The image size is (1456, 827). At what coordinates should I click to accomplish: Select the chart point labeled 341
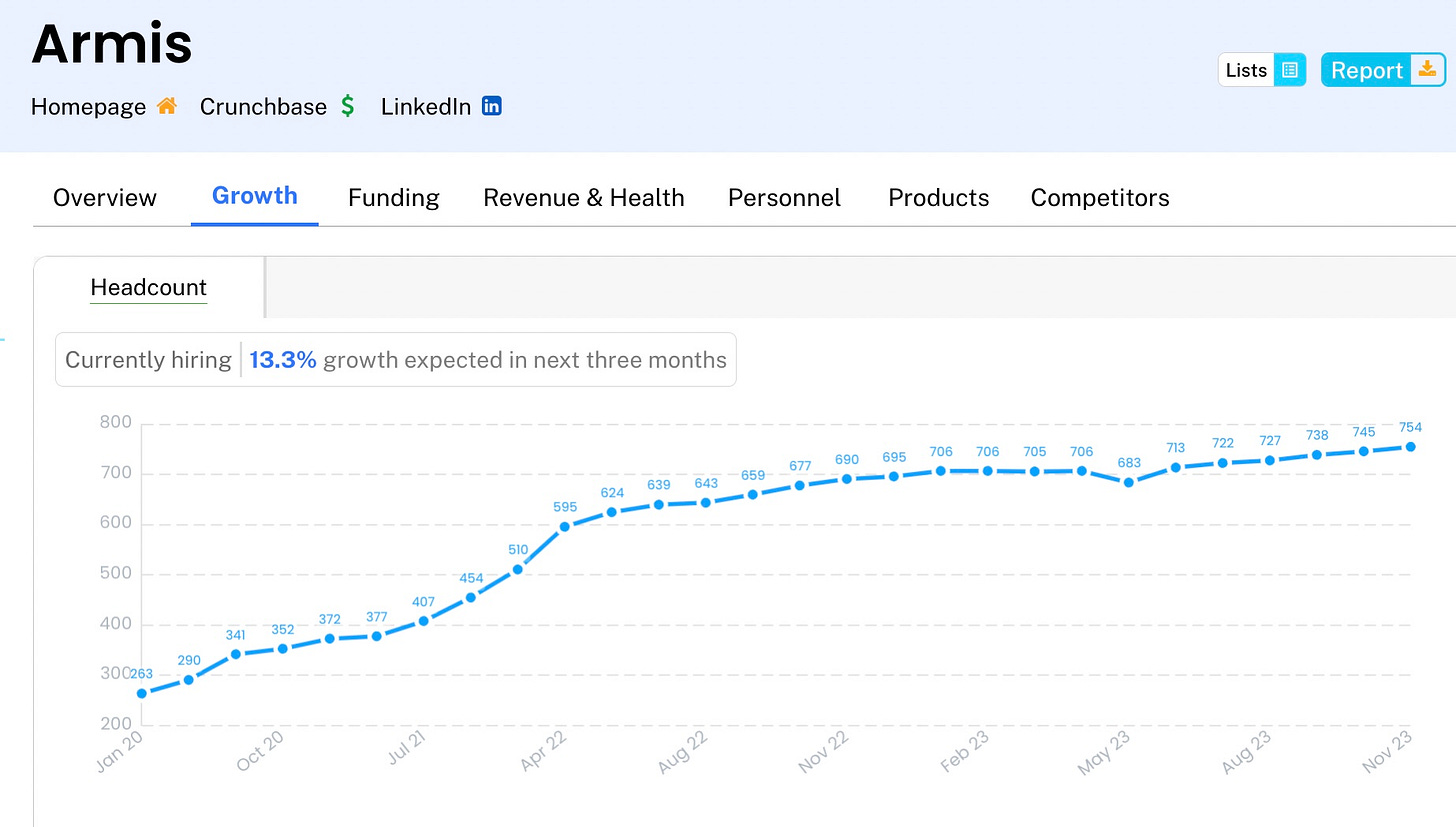236,654
